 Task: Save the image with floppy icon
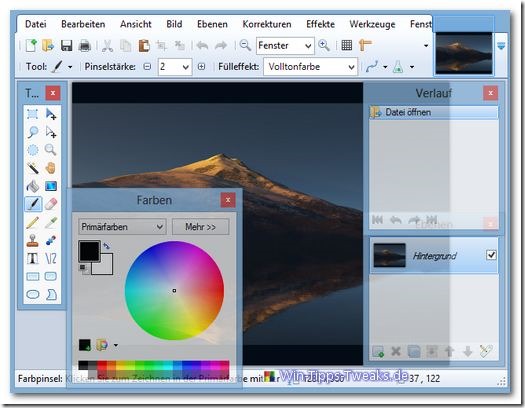[66, 46]
